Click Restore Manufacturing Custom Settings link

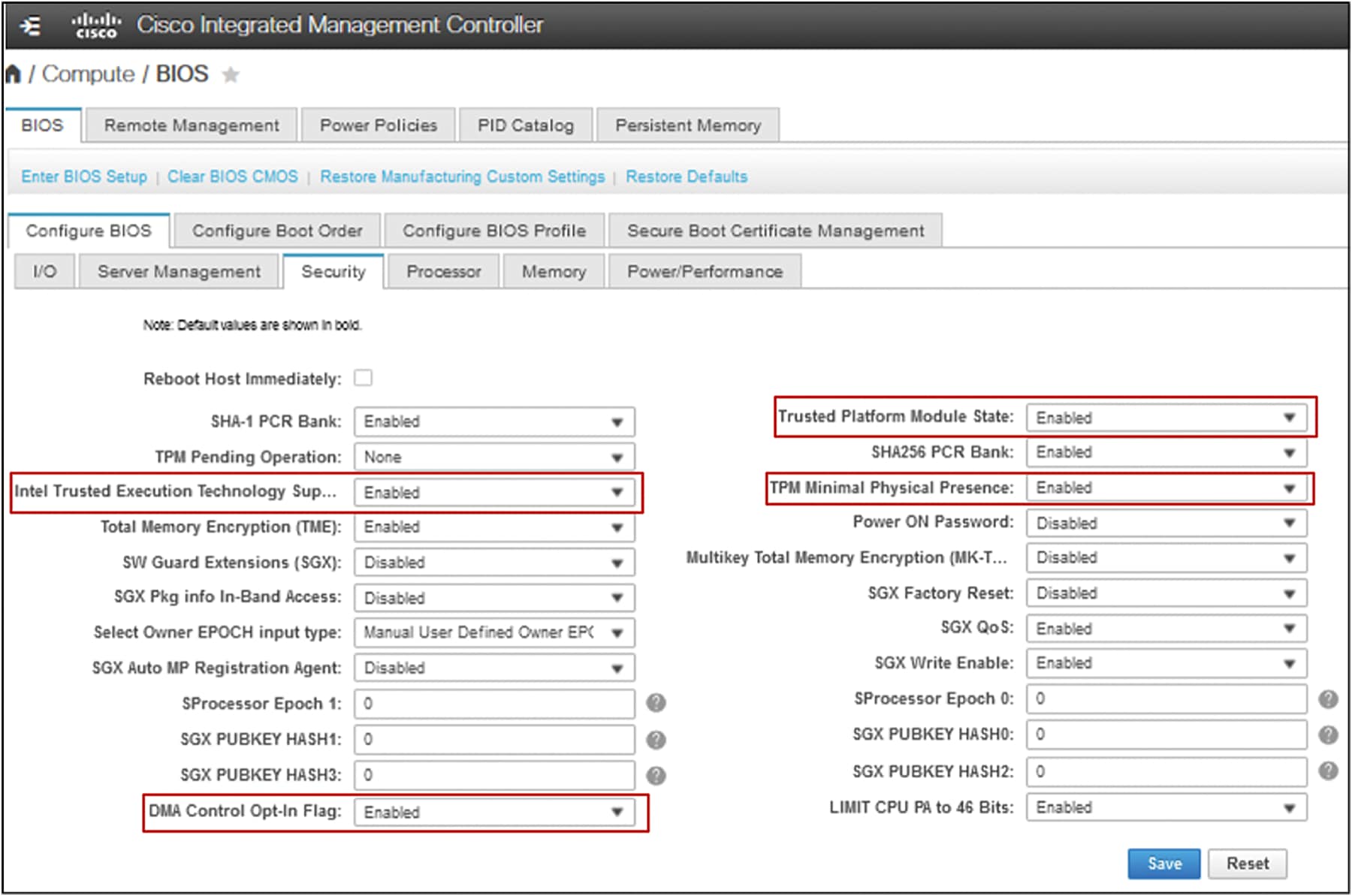[x=463, y=176]
